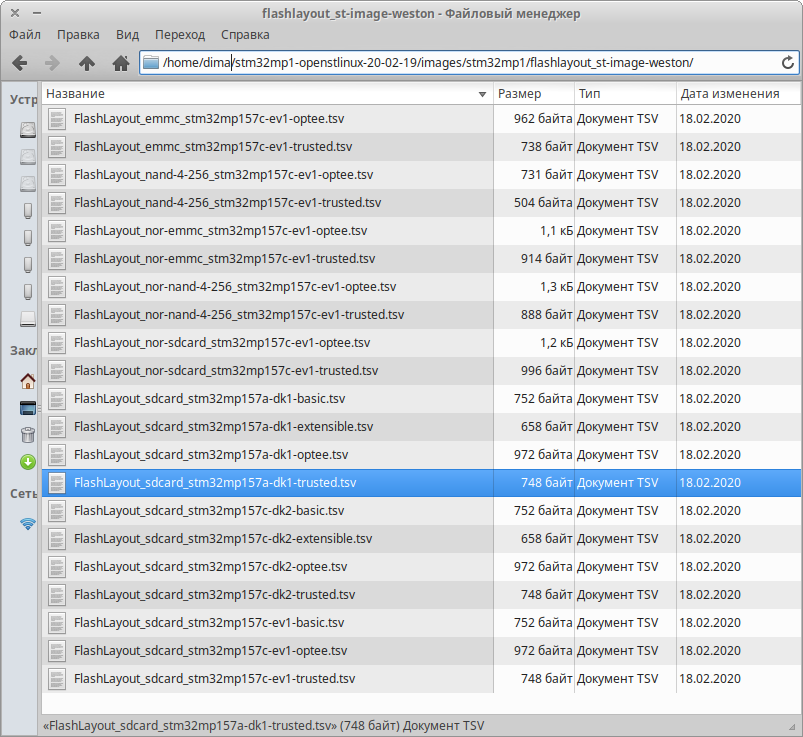
Task: Click the folder icon in the path bar
Action: 151,63
